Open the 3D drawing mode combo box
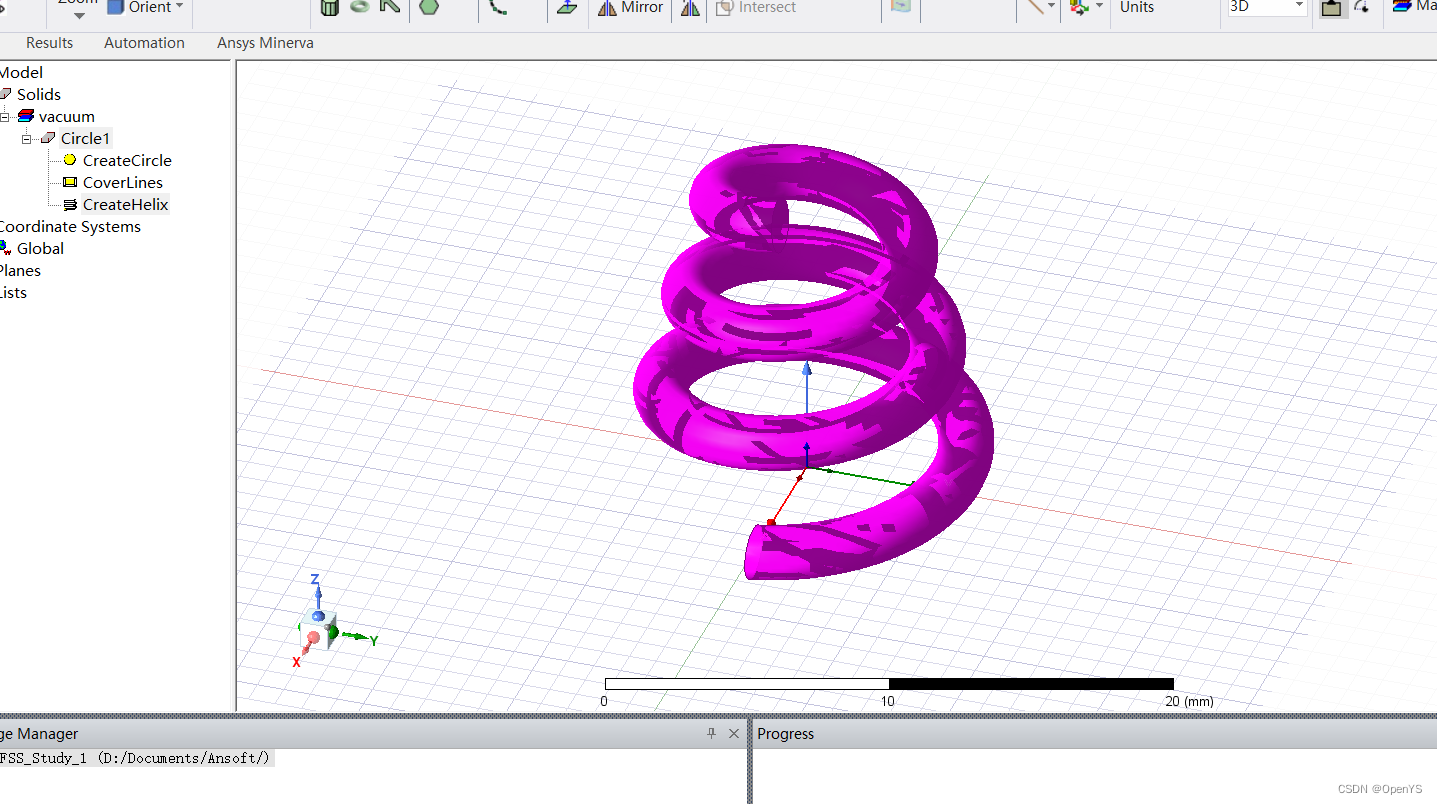The height and width of the screenshot is (804, 1437). click(x=1267, y=7)
